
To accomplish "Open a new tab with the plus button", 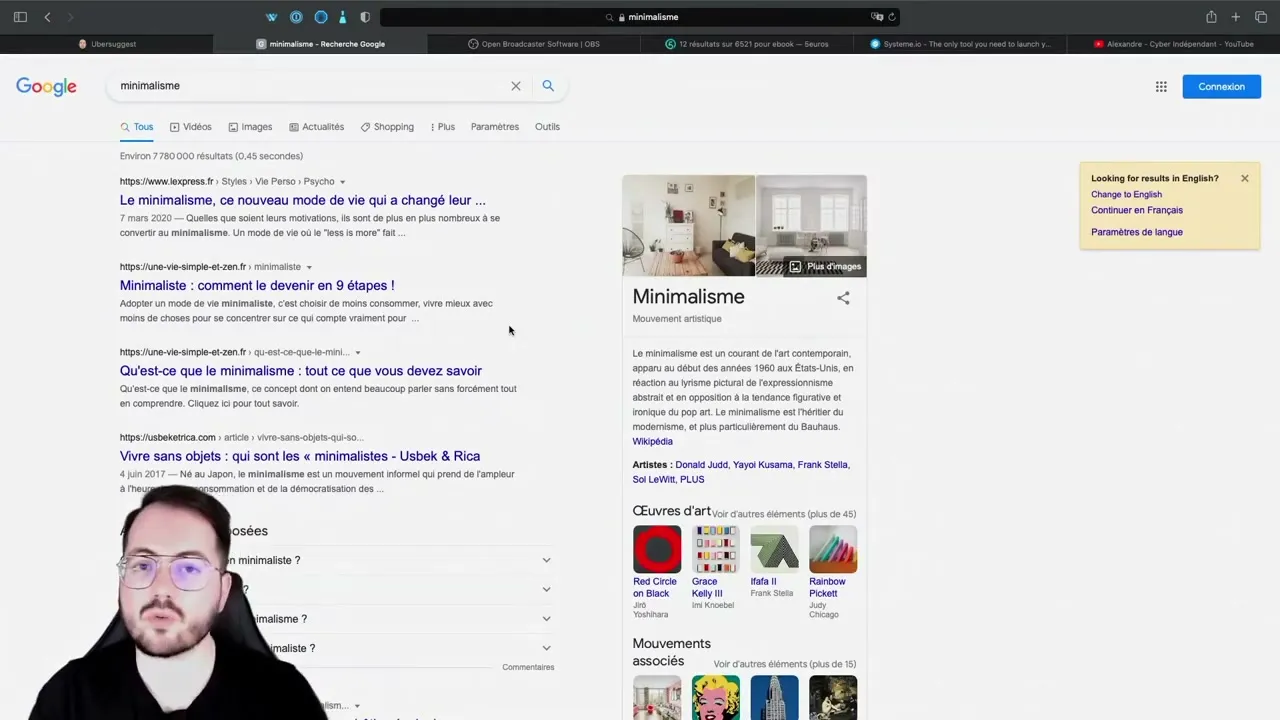I will click(x=1235, y=17).
